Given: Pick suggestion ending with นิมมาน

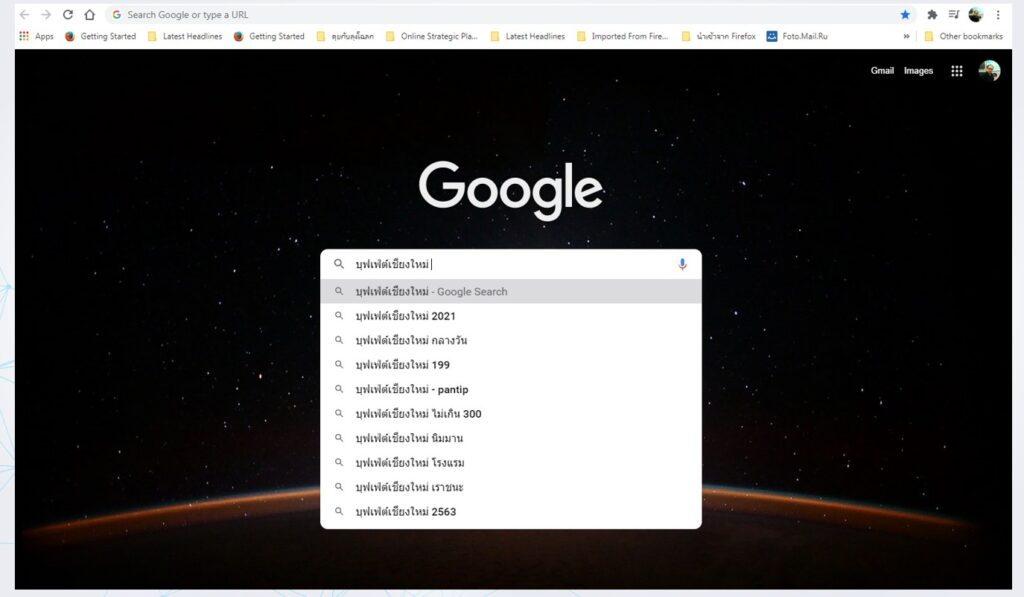Looking at the screenshot, I should (511, 438).
